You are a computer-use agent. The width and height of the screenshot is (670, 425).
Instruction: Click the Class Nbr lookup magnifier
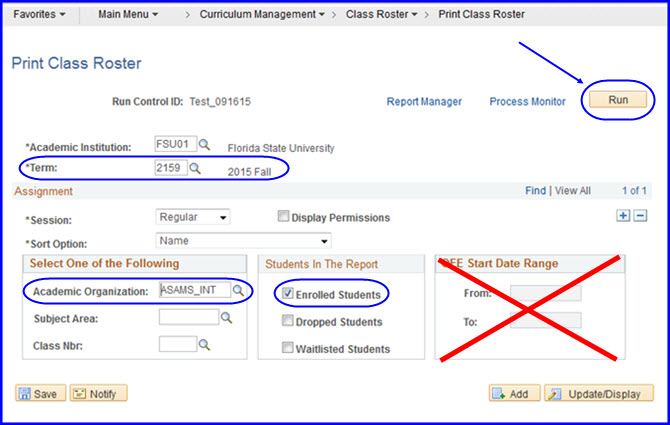pyautogui.click(x=204, y=344)
